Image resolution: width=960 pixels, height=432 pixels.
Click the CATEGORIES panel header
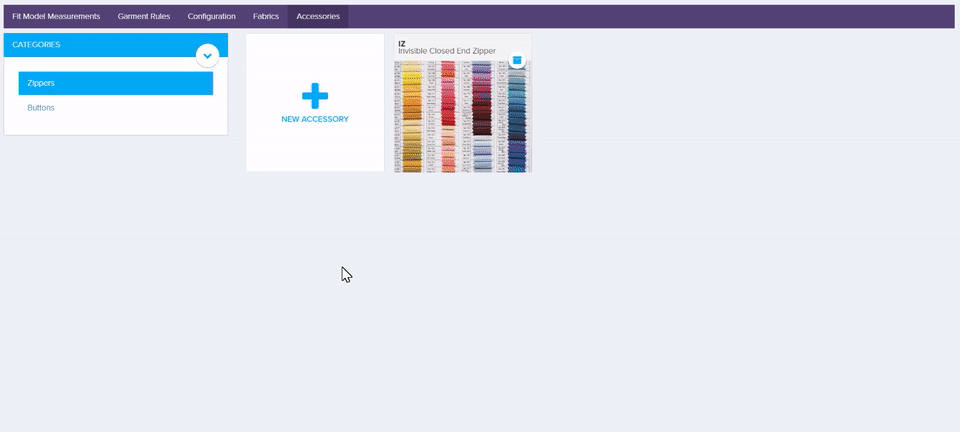[116, 45]
